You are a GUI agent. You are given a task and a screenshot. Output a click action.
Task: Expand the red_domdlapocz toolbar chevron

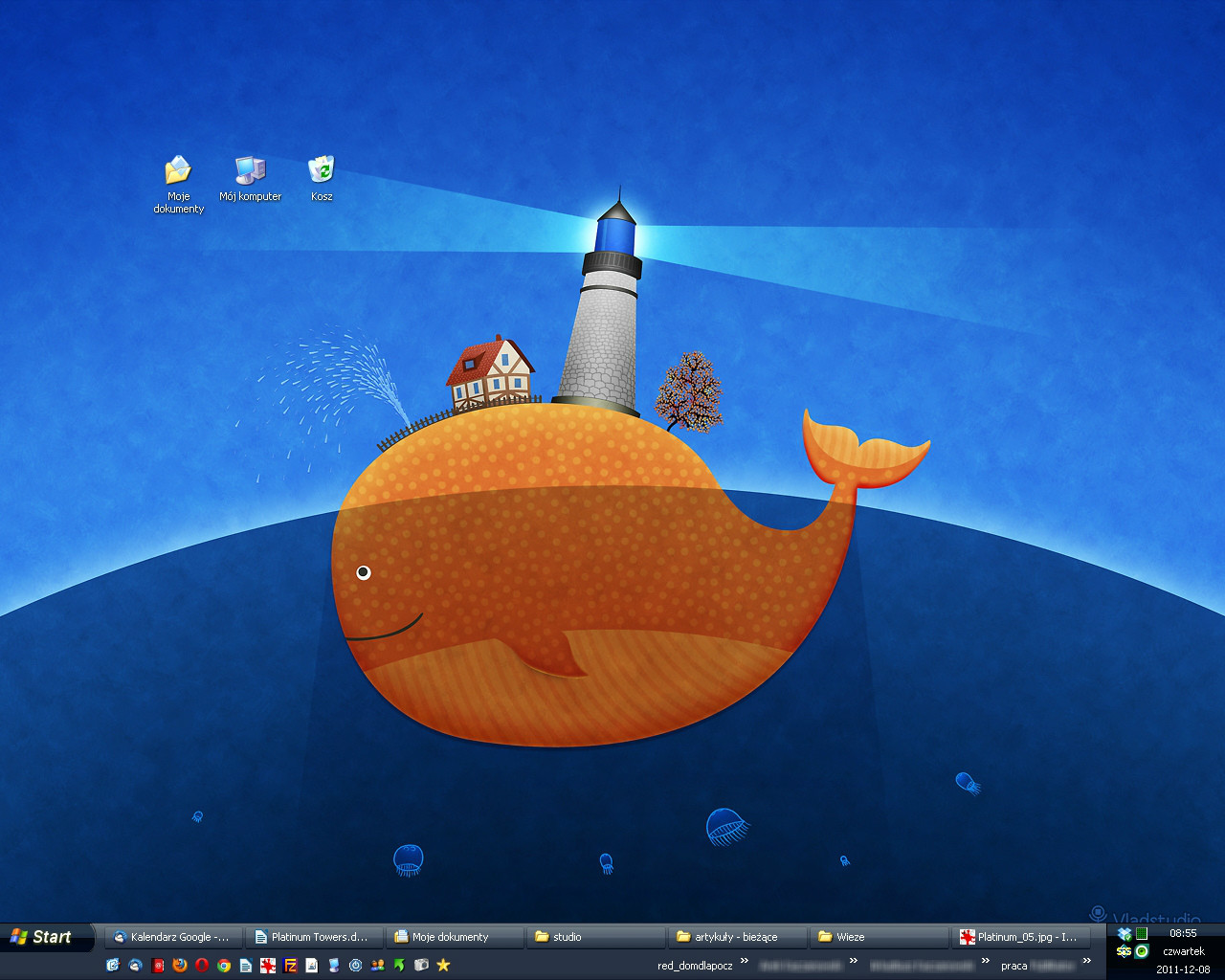click(744, 962)
